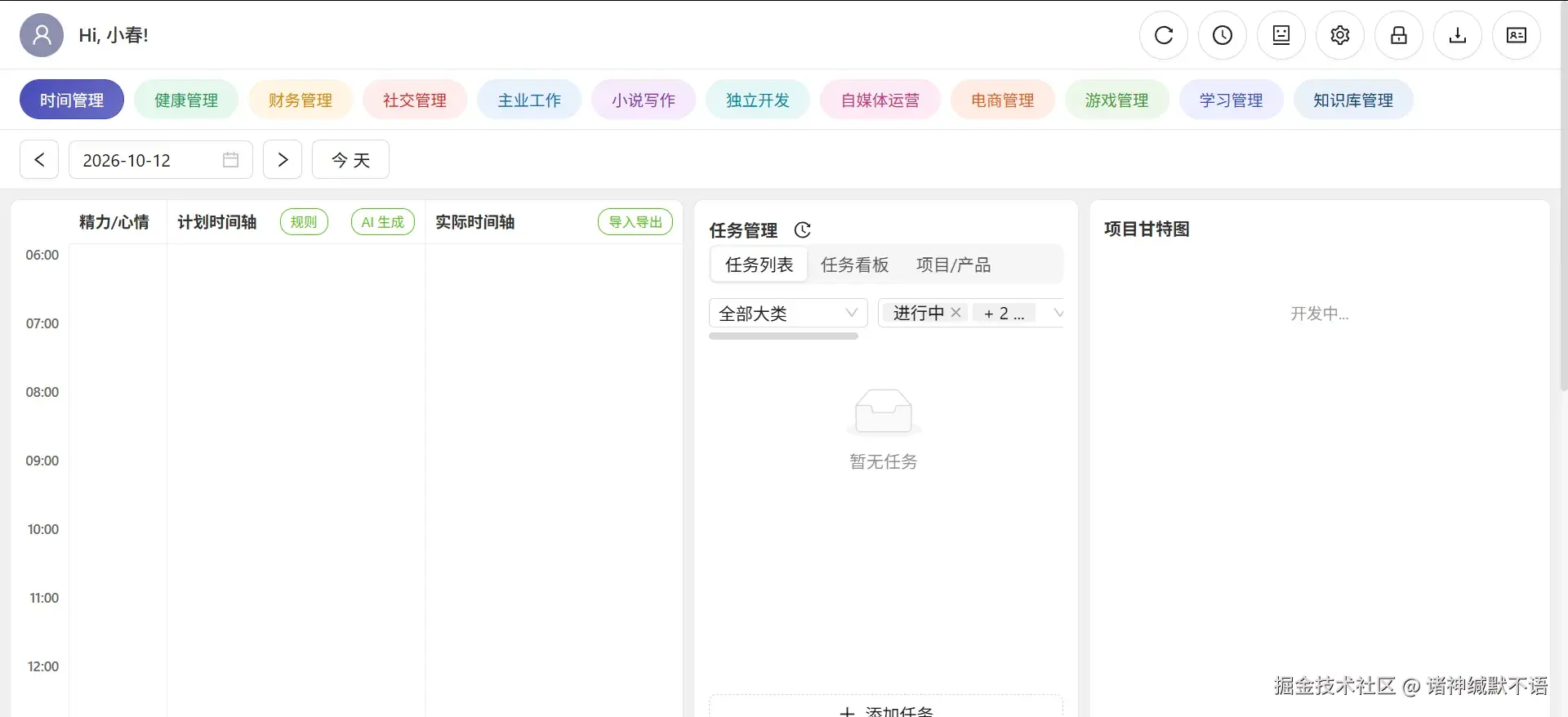Open the 自媒体运营 module

click(x=880, y=100)
